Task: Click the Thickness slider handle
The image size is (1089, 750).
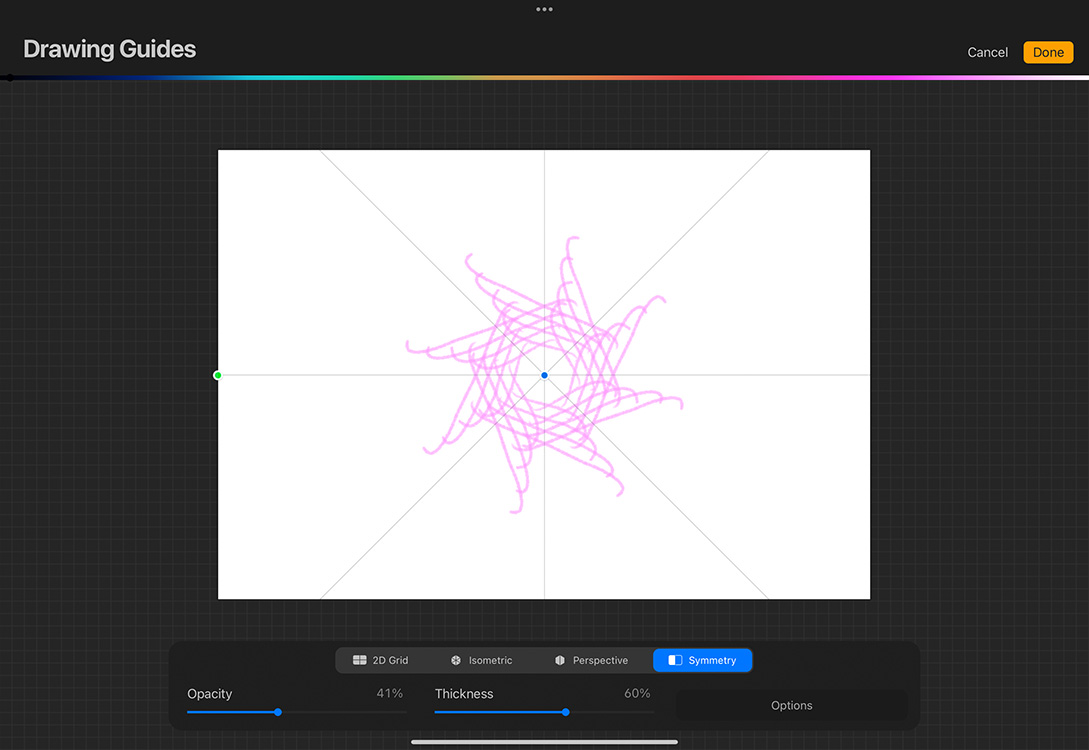Action: pyautogui.click(x=566, y=712)
